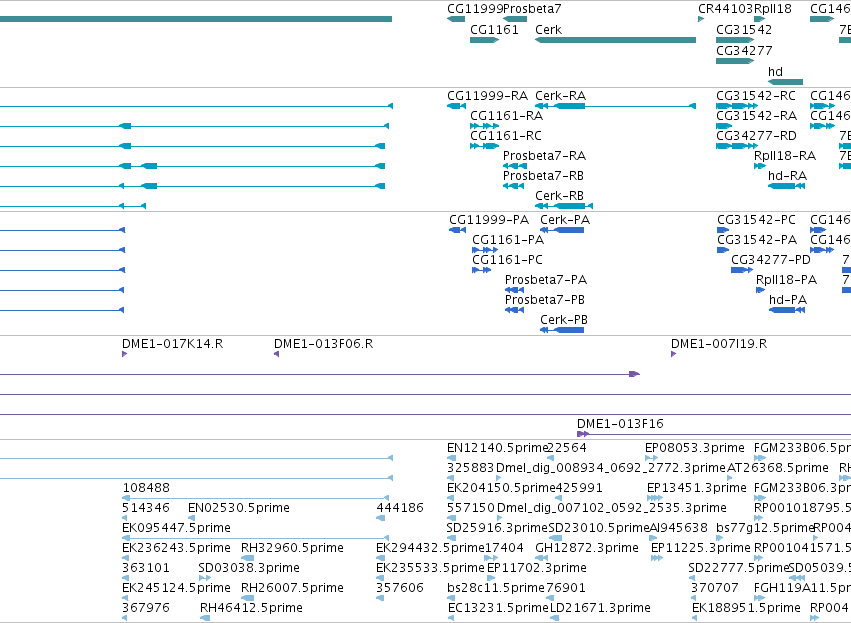The width and height of the screenshot is (851, 623).
Task: Select the AI945638 EST
Action: pyautogui.click(x=653, y=538)
